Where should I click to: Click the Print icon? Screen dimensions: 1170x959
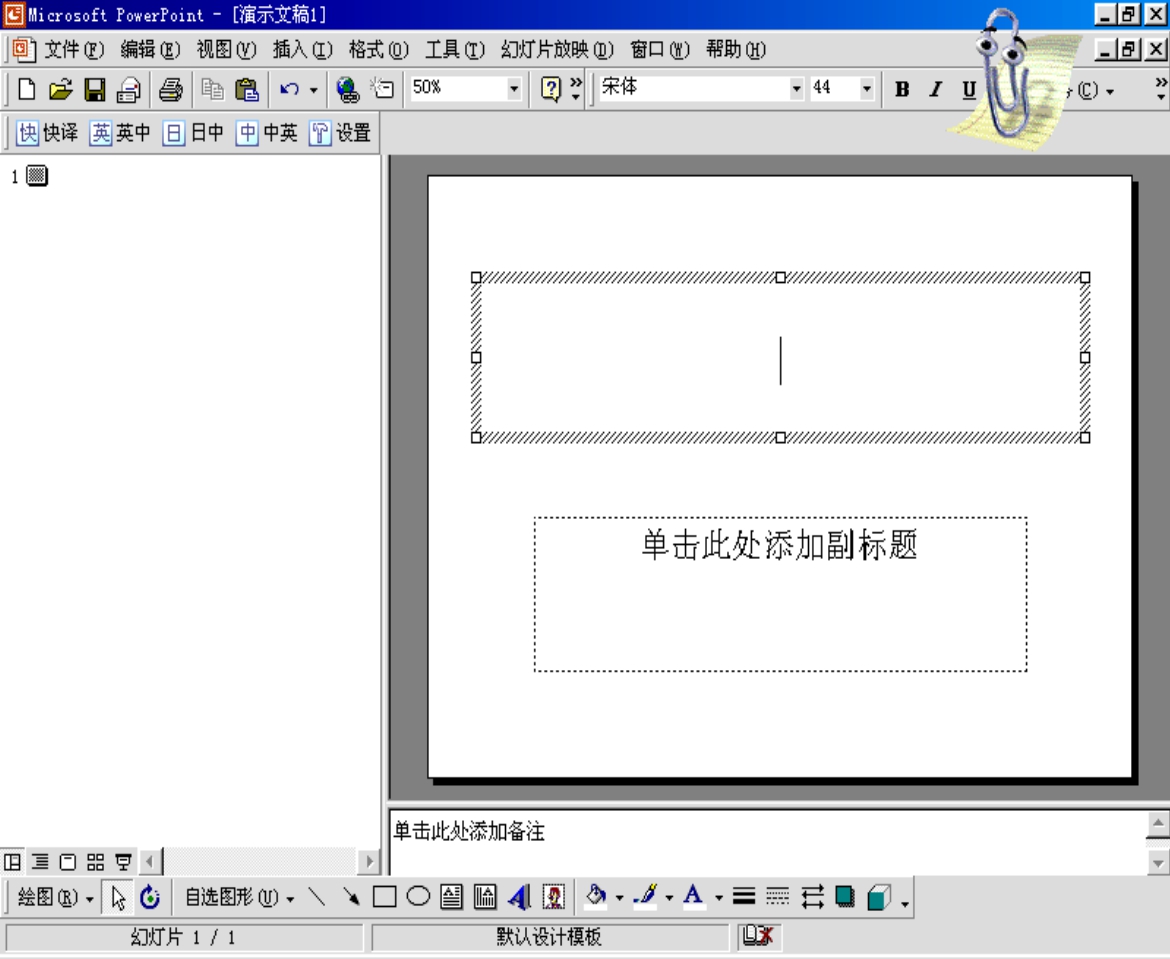point(171,90)
